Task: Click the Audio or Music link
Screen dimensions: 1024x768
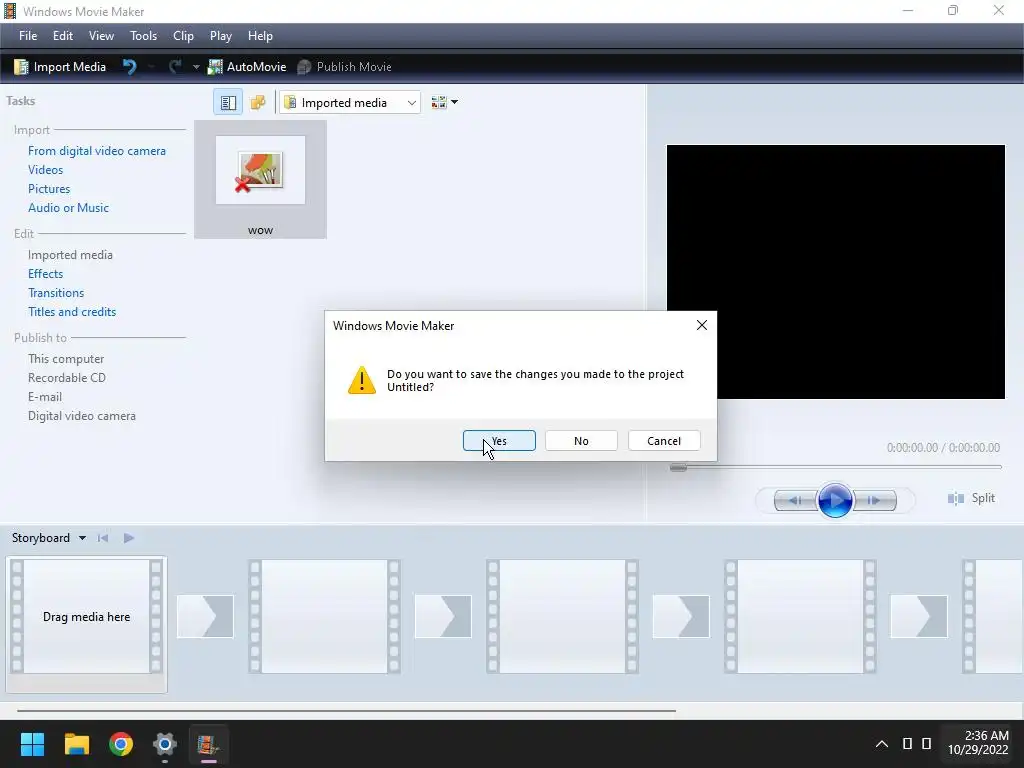Action: pyautogui.click(x=69, y=208)
